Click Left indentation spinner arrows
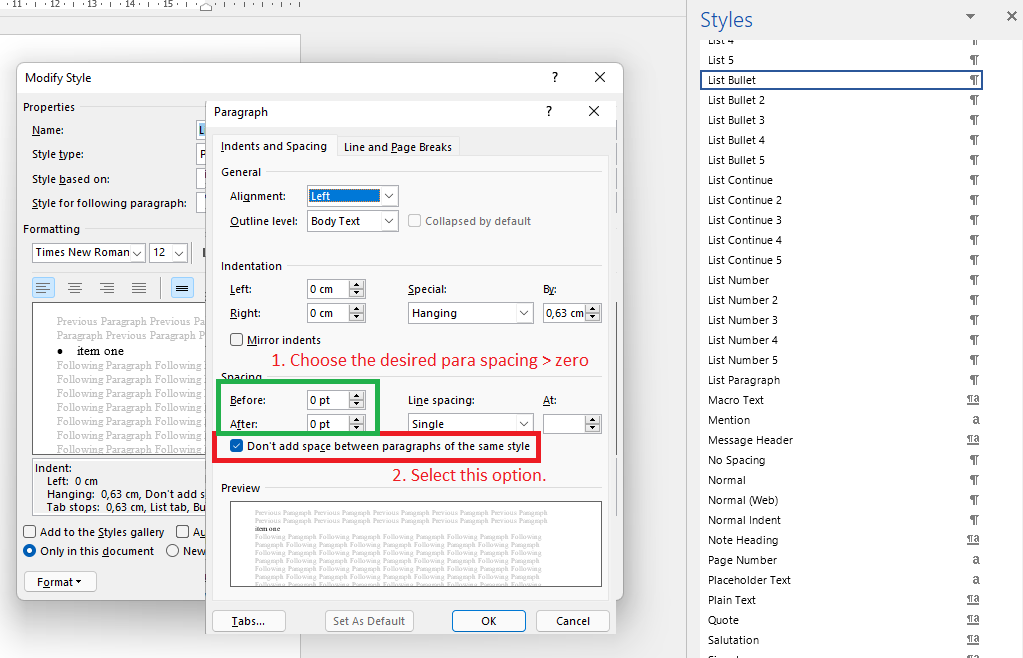 [356, 289]
